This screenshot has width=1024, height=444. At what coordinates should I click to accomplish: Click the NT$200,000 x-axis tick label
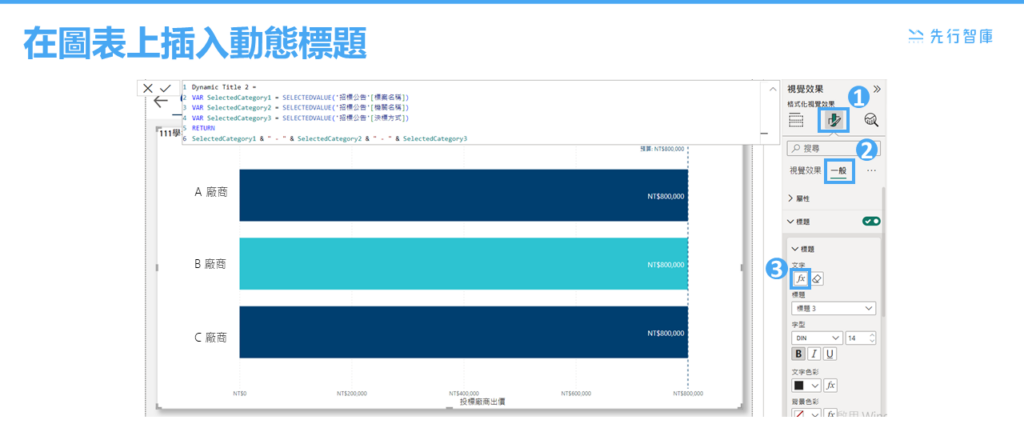[x=352, y=394]
